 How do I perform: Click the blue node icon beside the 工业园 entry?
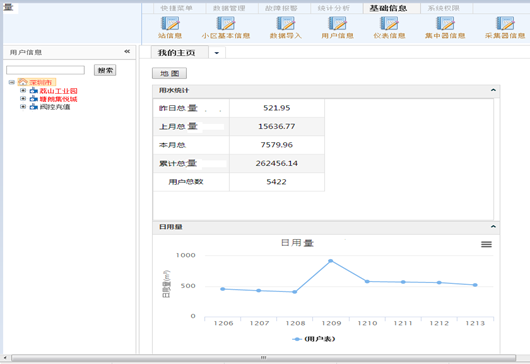[33, 91]
